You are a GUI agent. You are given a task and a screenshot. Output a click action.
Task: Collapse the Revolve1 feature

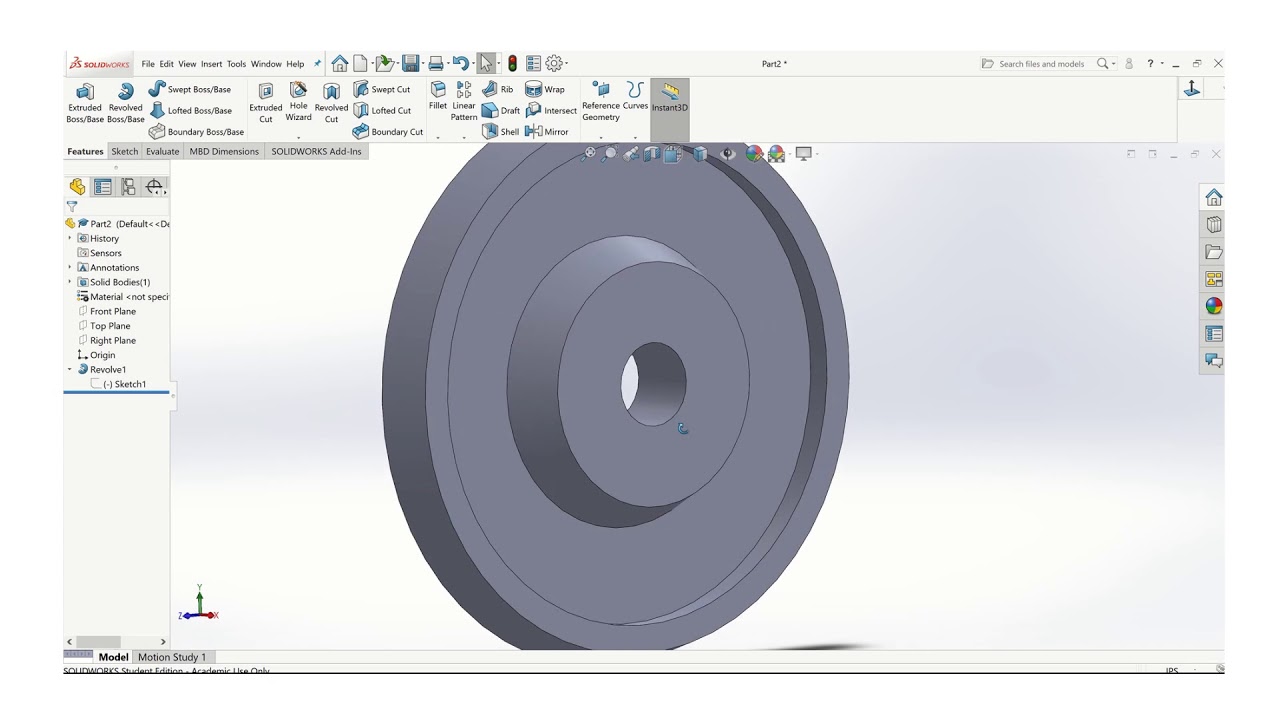[x=70, y=369]
